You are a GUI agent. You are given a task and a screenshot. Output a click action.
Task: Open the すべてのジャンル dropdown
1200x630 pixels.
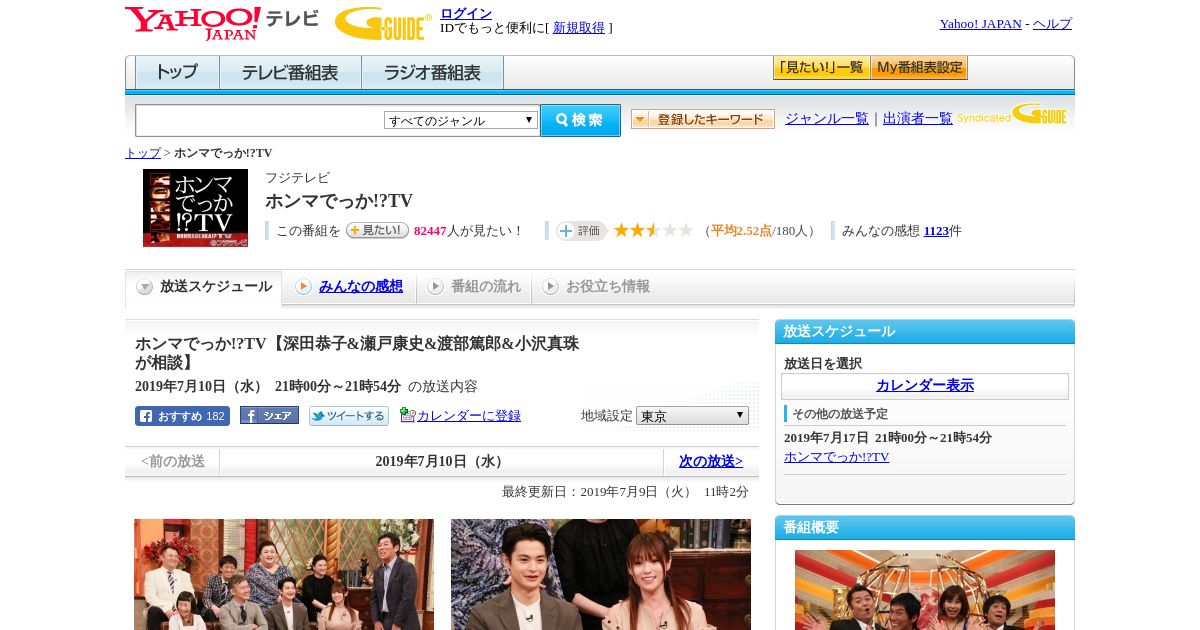click(461, 120)
